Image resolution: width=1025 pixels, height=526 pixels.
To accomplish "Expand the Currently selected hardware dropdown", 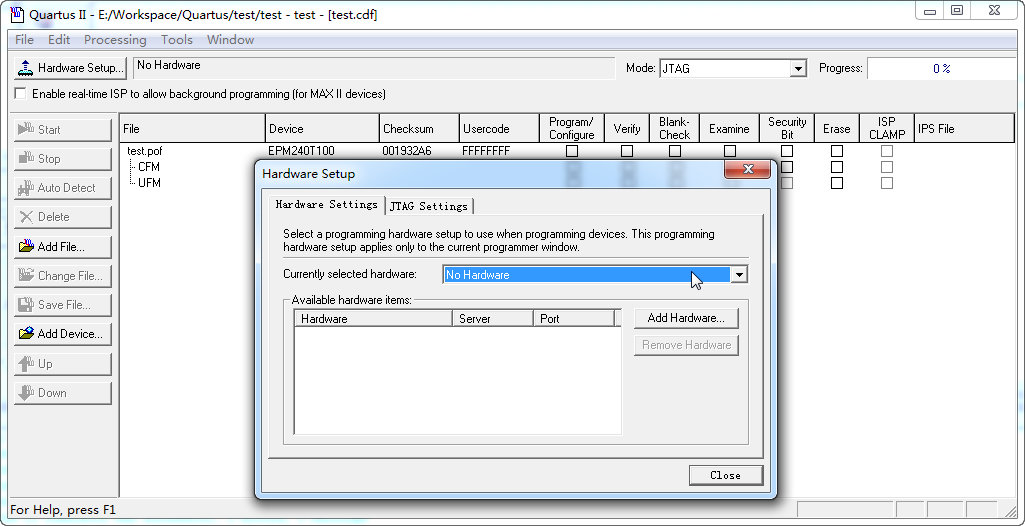I will tap(739, 275).
